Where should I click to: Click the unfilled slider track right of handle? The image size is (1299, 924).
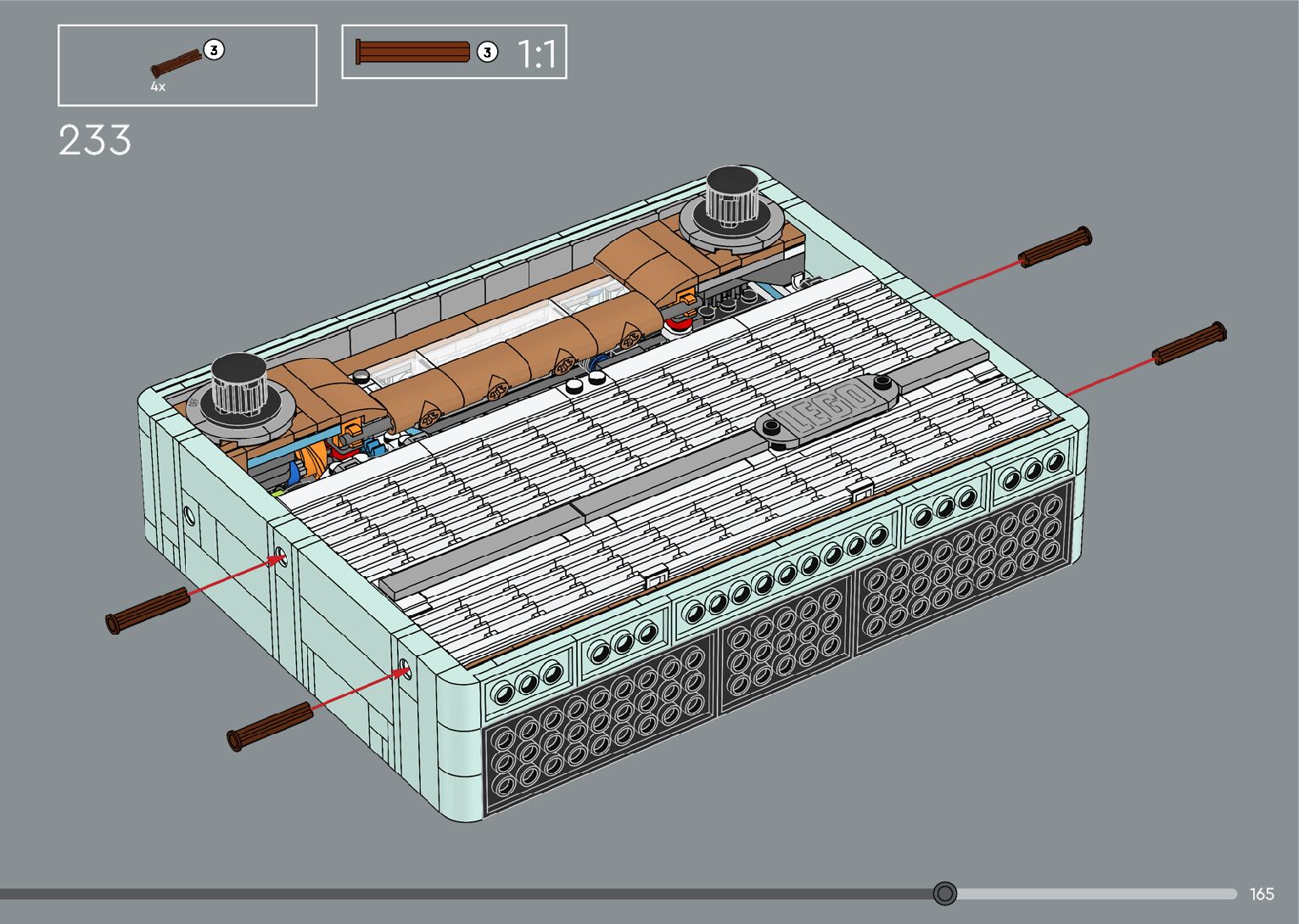tap(1095, 893)
